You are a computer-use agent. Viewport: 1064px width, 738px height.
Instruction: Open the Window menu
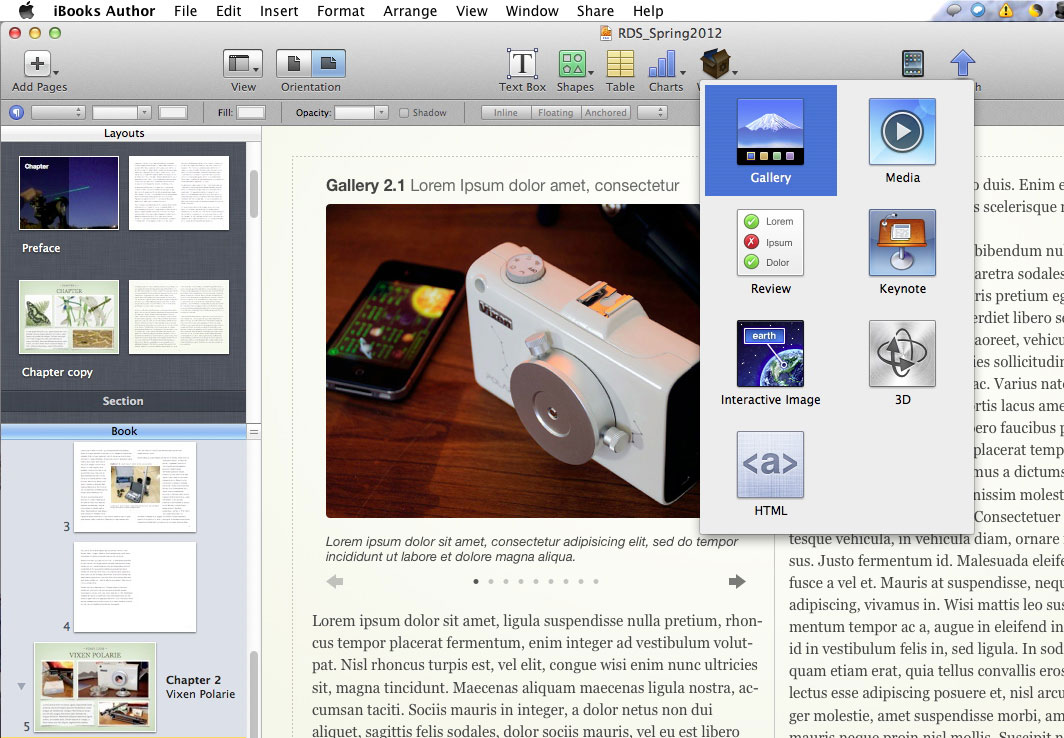point(532,11)
